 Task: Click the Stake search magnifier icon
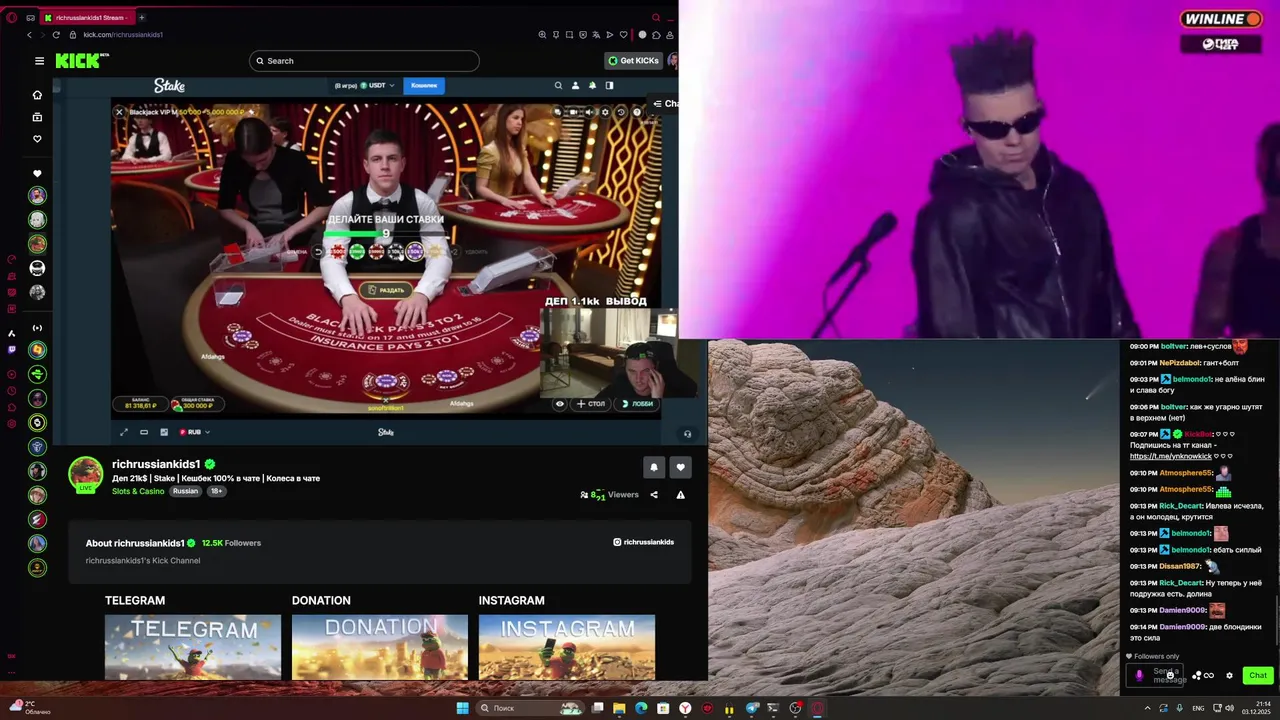(558, 86)
